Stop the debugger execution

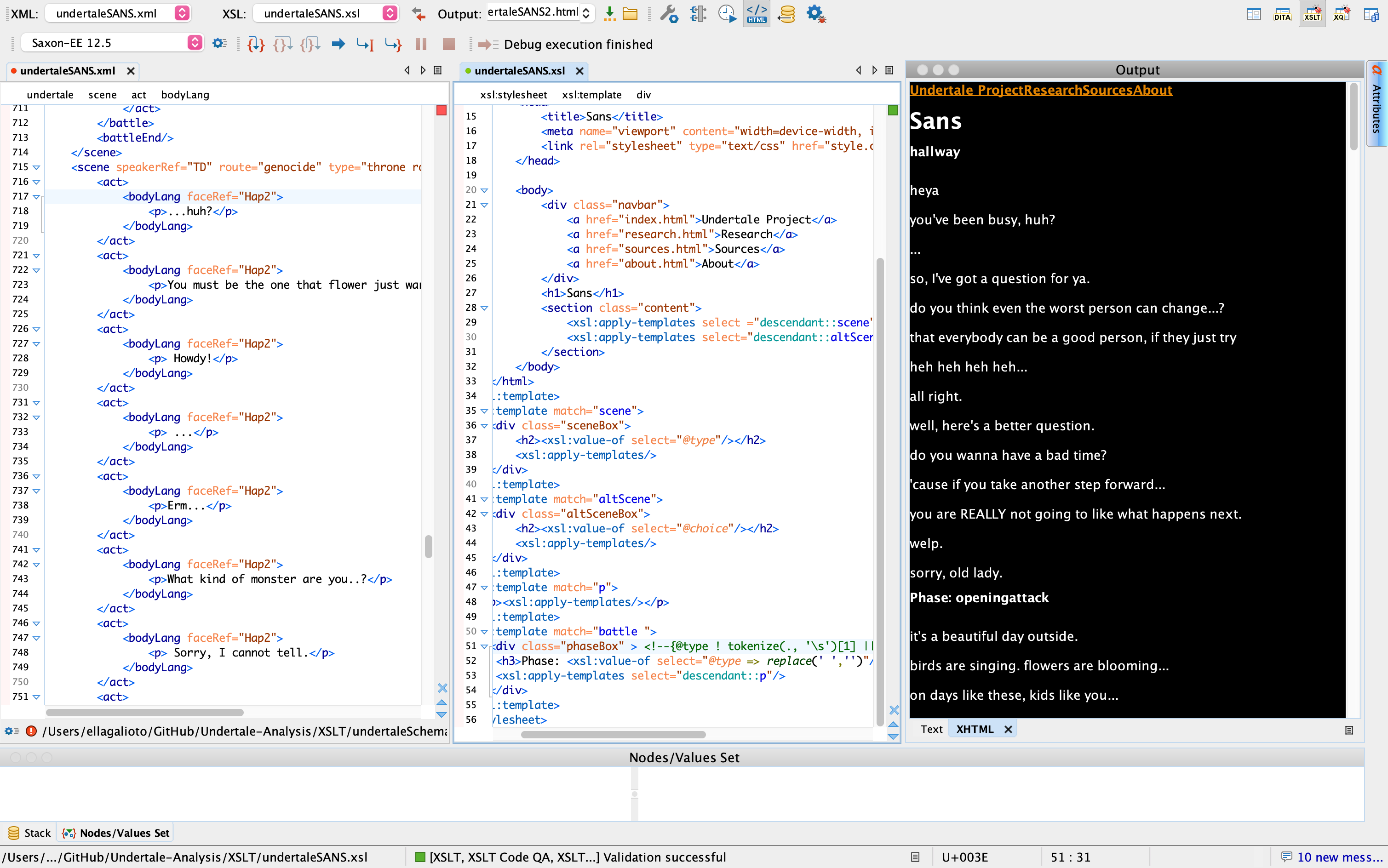448,44
